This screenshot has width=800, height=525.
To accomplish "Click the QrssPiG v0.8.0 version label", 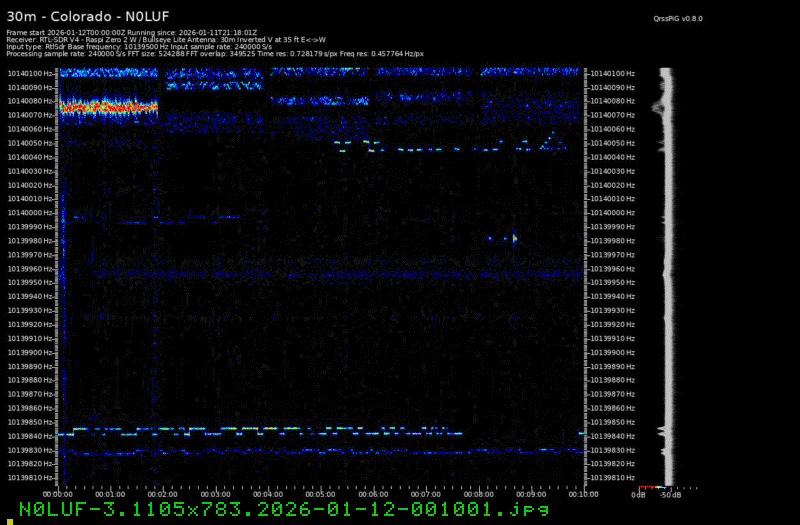I will pyautogui.click(x=676, y=18).
